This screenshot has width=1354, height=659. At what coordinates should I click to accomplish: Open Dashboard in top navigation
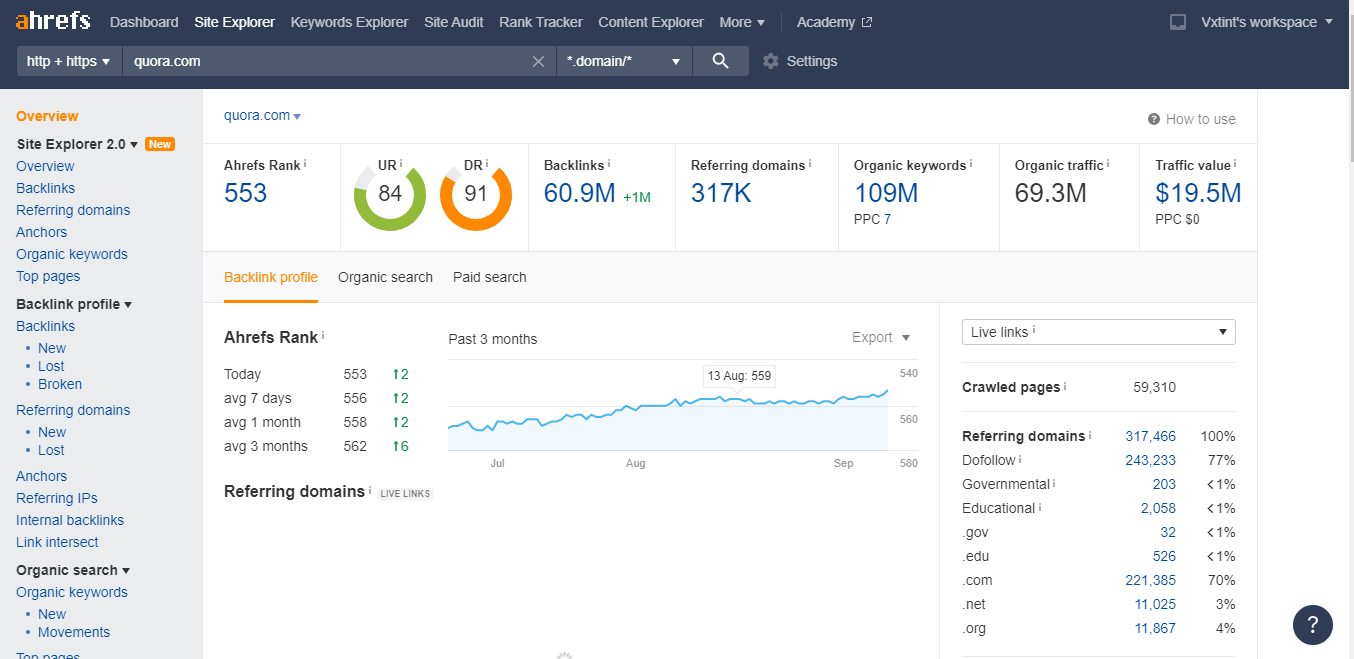pyautogui.click(x=144, y=22)
